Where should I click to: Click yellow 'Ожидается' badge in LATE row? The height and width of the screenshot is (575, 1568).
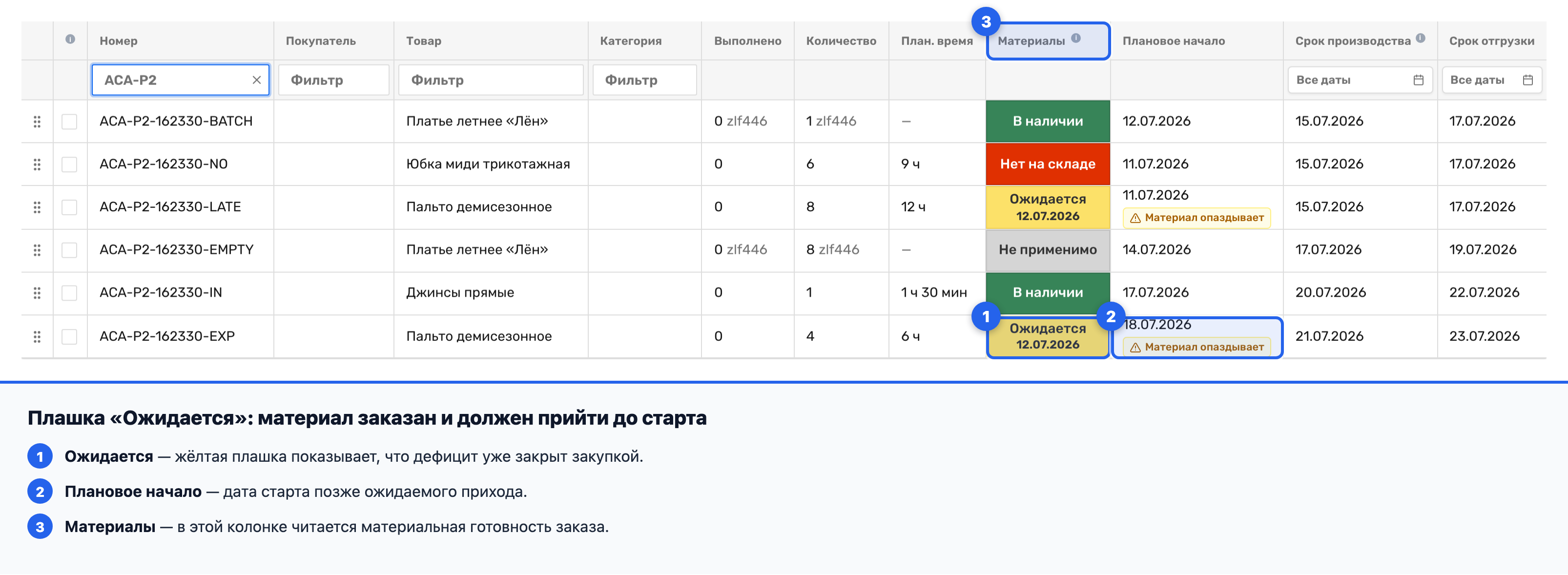coord(1048,207)
